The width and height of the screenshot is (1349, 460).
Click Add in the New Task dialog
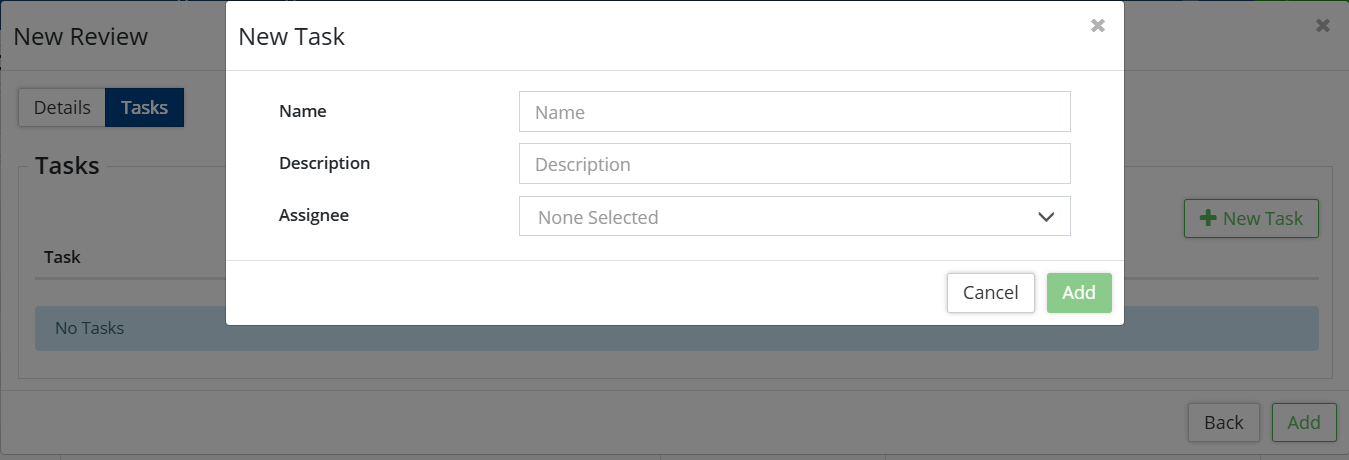[x=1079, y=293]
